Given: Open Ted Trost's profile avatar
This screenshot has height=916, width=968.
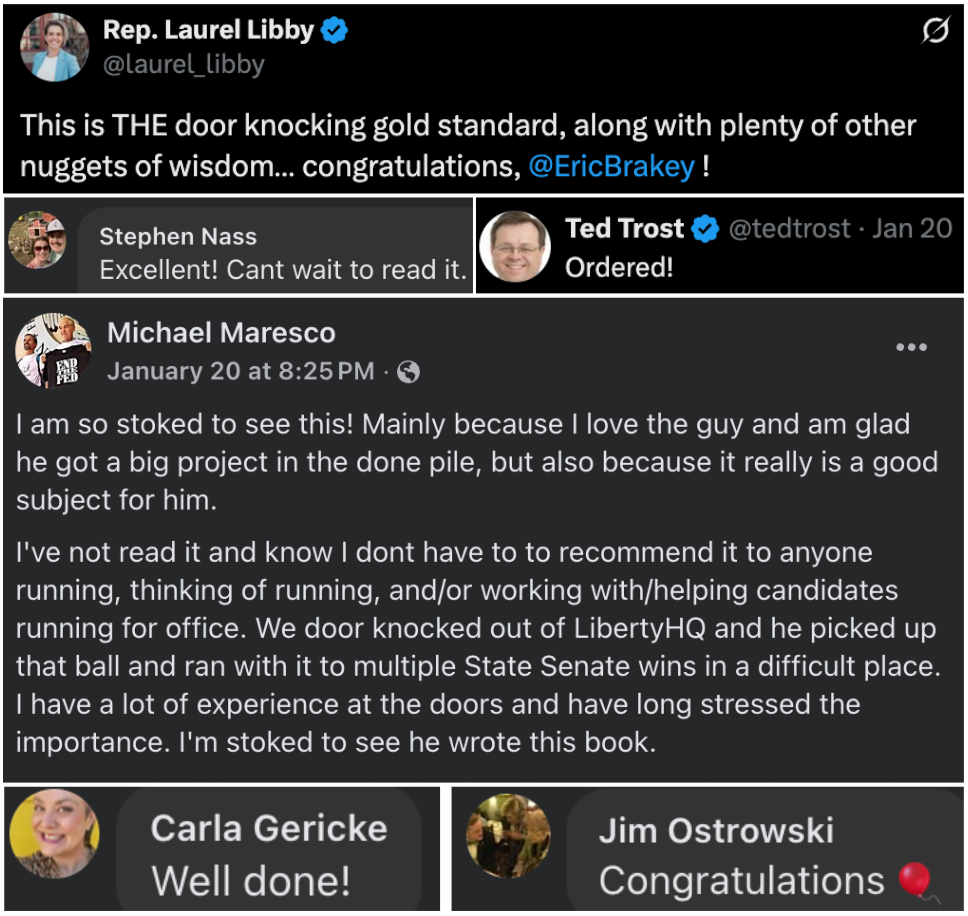Looking at the screenshot, I should click(x=515, y=246).
